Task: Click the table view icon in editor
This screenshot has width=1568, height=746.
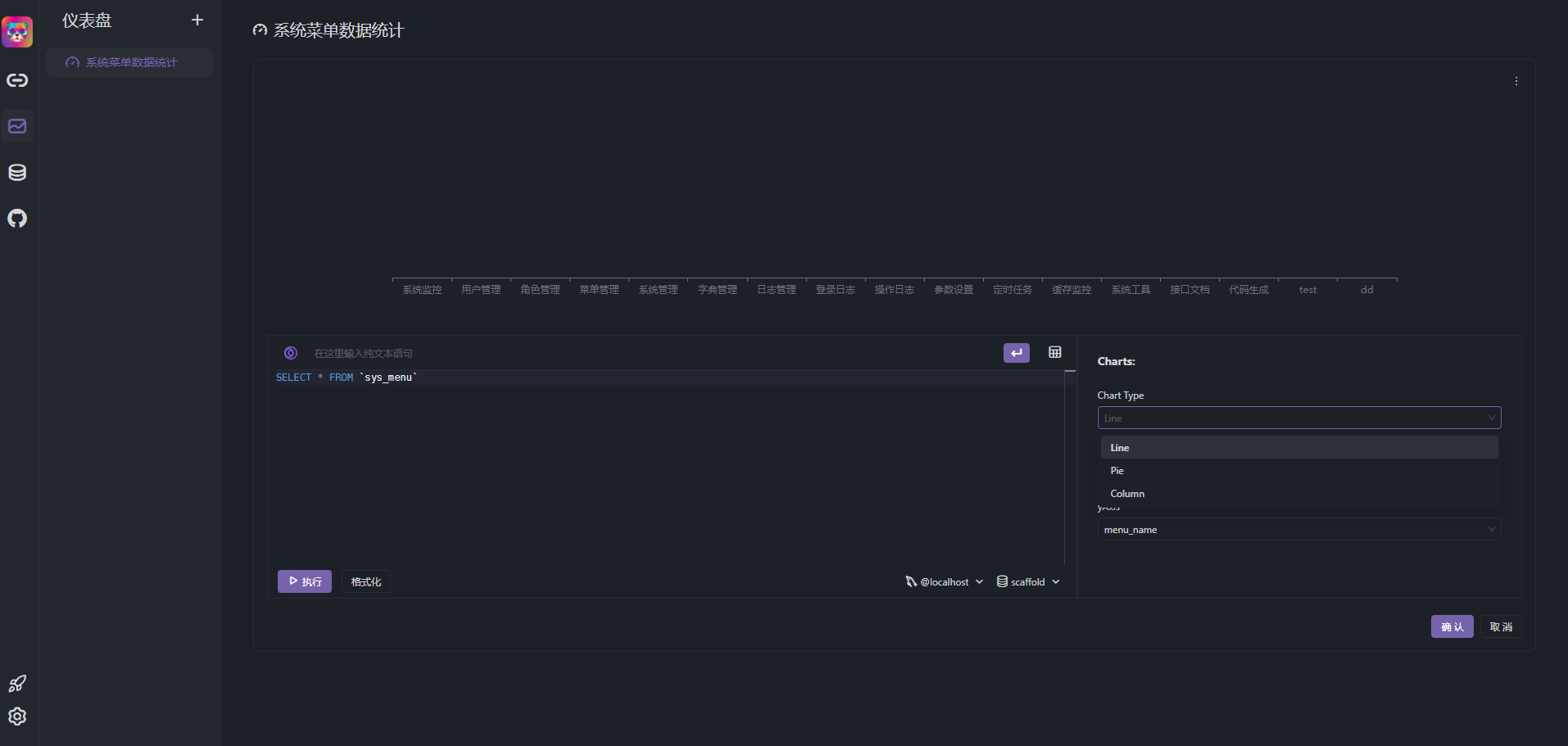Action: pyautogui.click(x=1054, y=352)
